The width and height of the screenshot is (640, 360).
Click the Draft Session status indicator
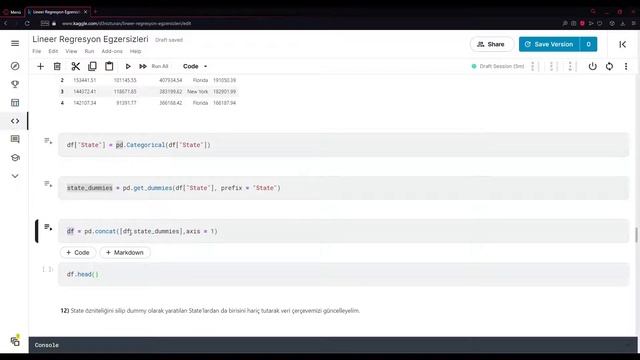[498, 66]
